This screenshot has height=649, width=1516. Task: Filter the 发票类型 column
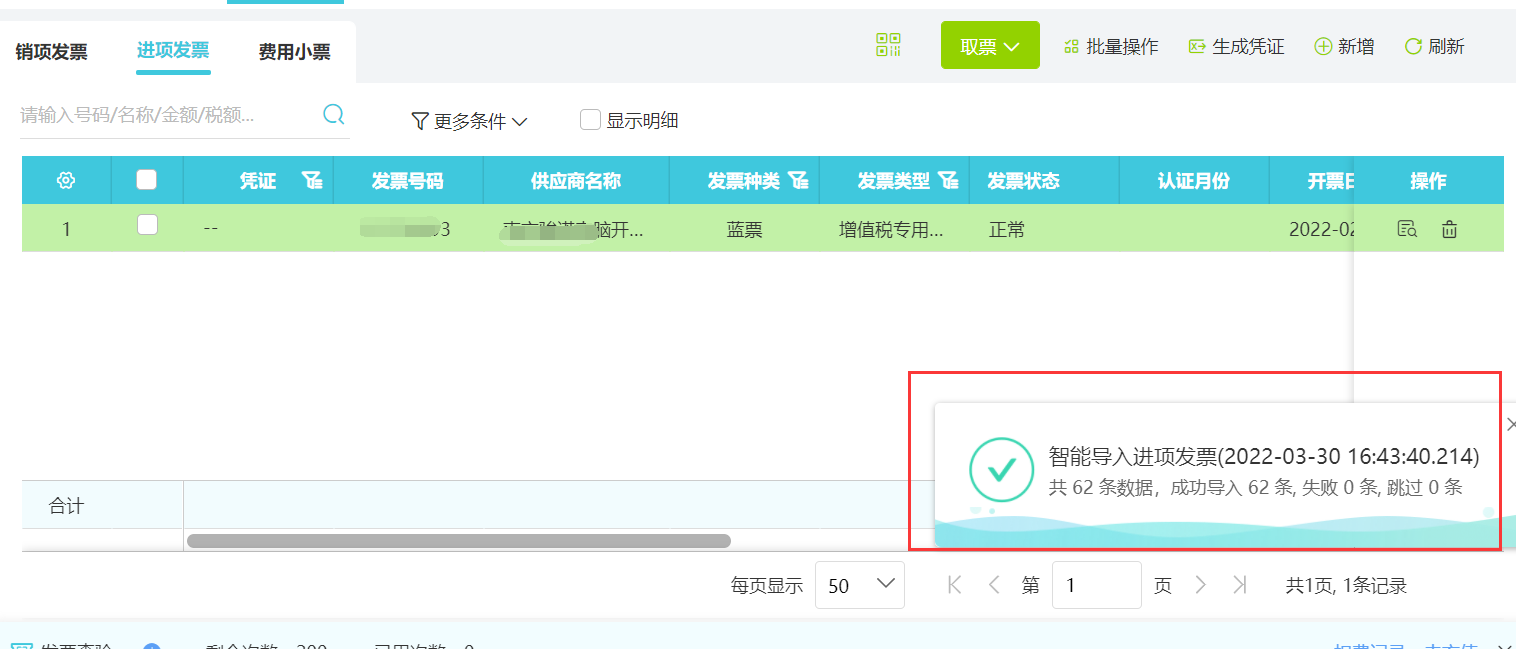pos(949,180)
